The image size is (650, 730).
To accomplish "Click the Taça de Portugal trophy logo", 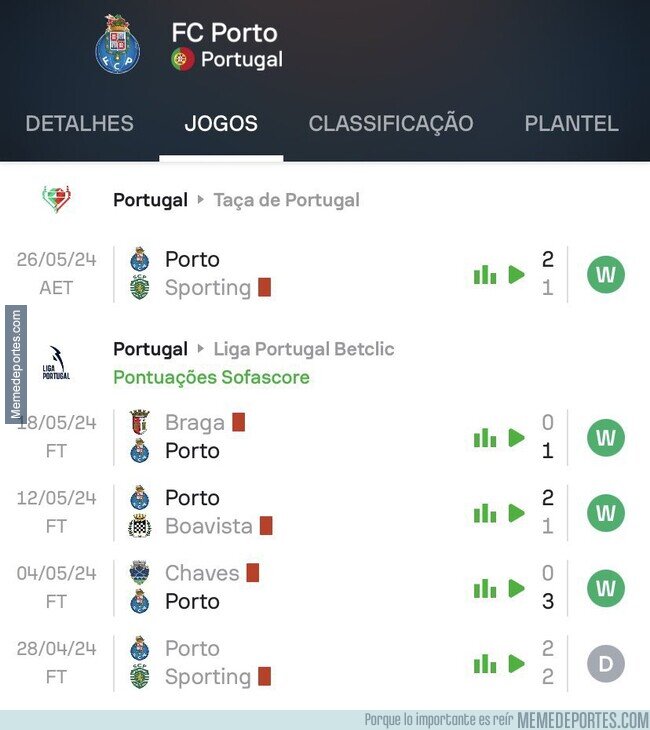I will tap(56, 199).
